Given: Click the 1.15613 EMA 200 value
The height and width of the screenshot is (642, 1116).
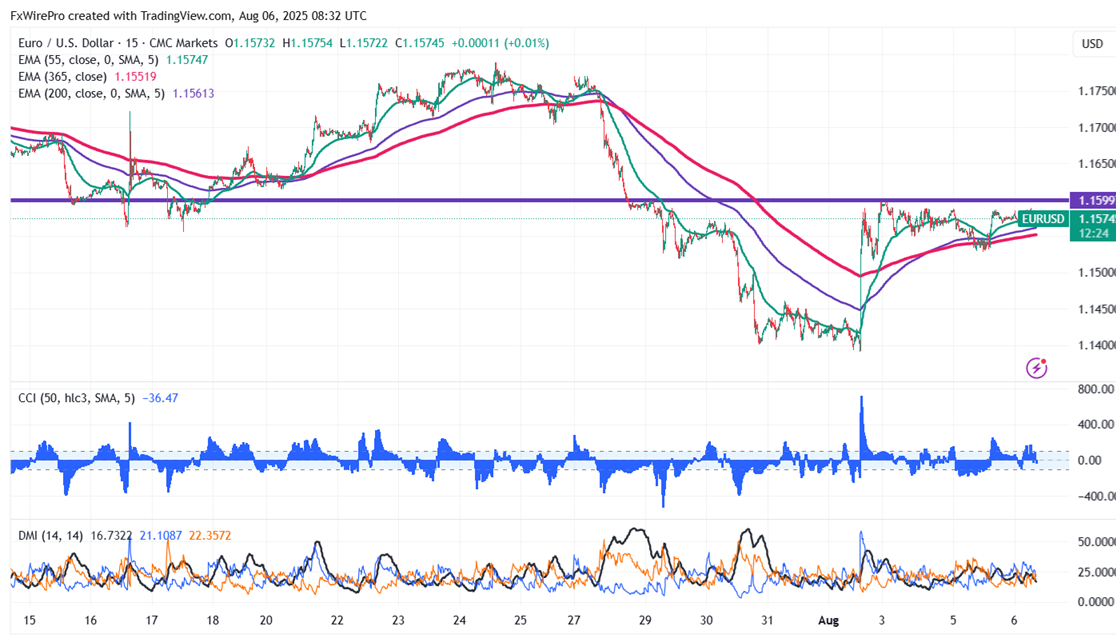Looking at the screenshot, I should tap(193, 93).
